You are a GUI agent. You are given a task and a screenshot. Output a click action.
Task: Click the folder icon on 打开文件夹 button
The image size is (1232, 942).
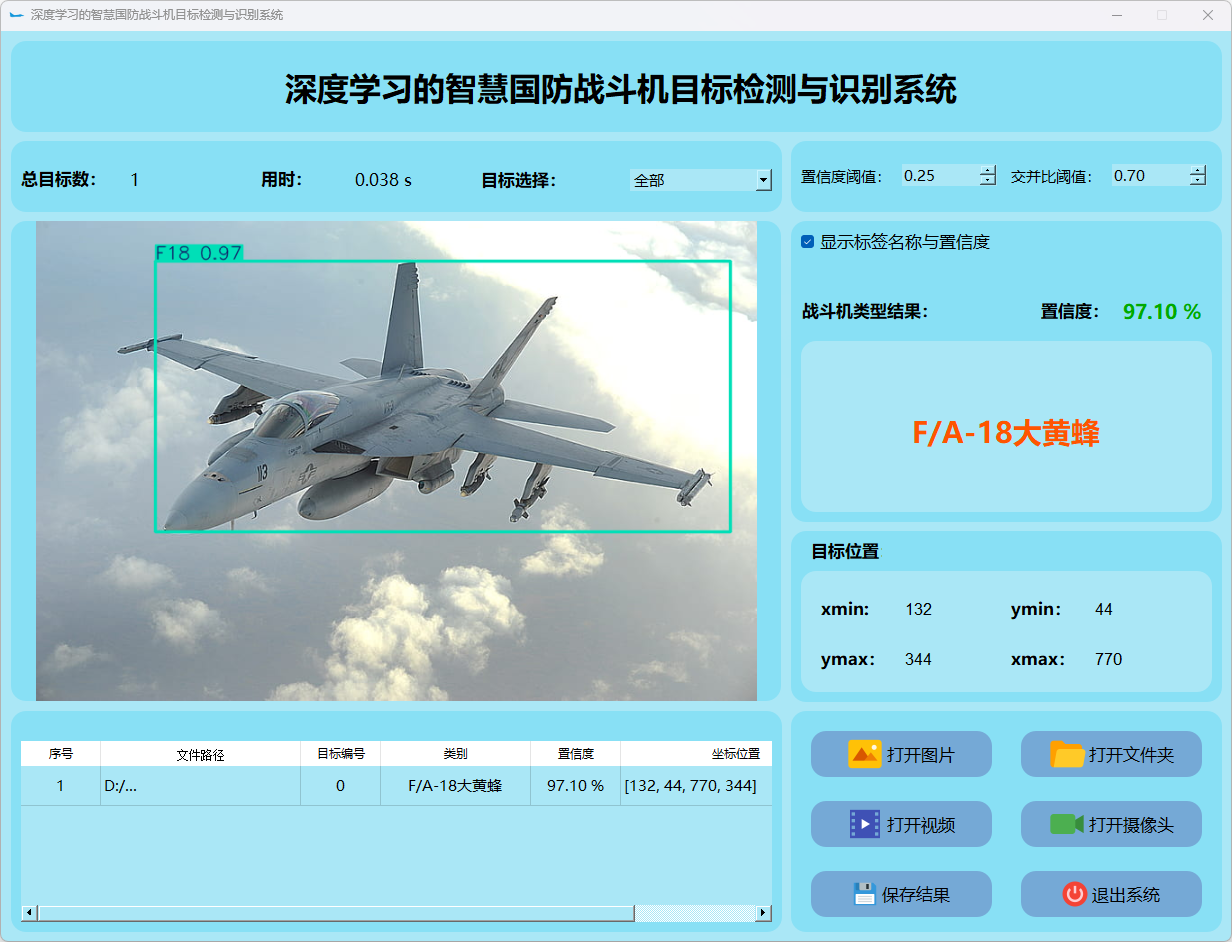1067,754
